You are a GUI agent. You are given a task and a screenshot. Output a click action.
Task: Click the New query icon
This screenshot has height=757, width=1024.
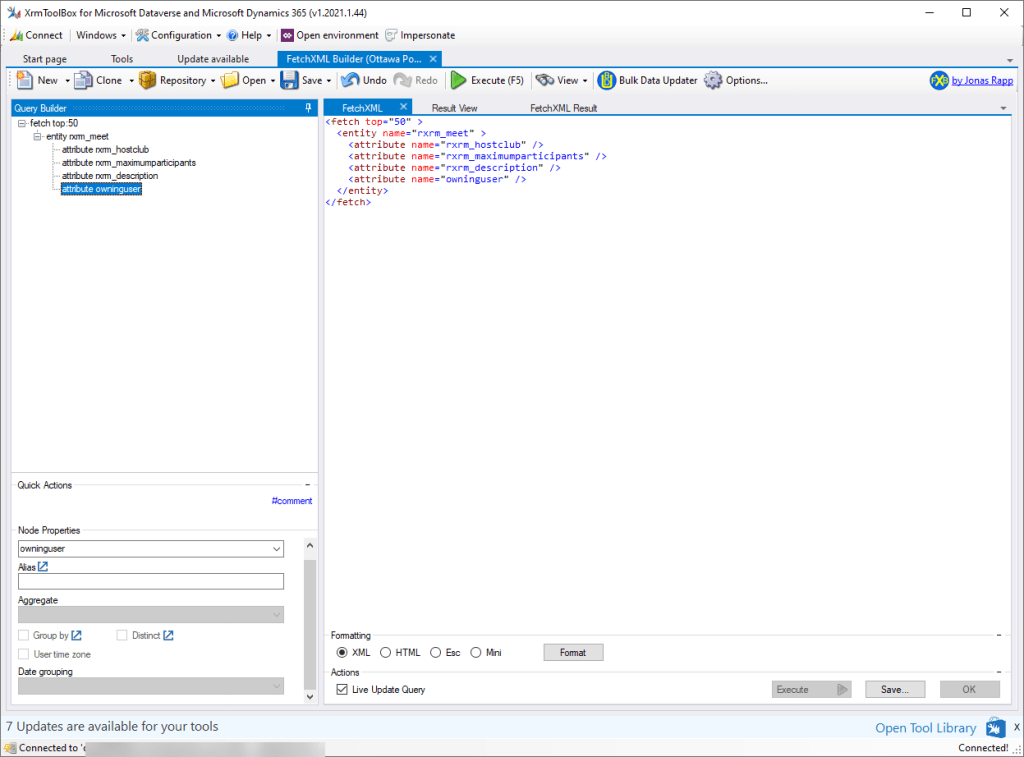pyautogui.click(x=24, y=80)
